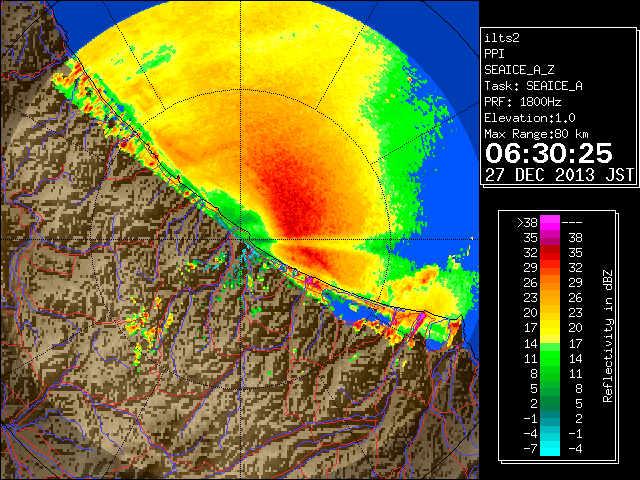Click the 06:30:25 timestamp
The width and height of the screenshot is (640, 480).
[x=549, y=153]
